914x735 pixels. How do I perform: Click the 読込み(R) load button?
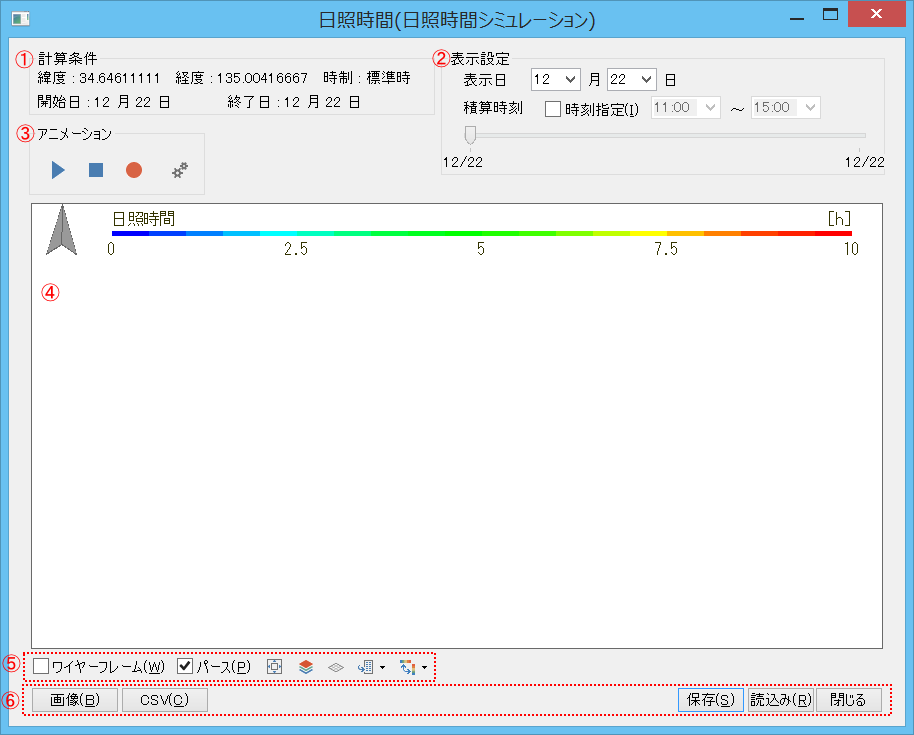(x=781, y=700)
